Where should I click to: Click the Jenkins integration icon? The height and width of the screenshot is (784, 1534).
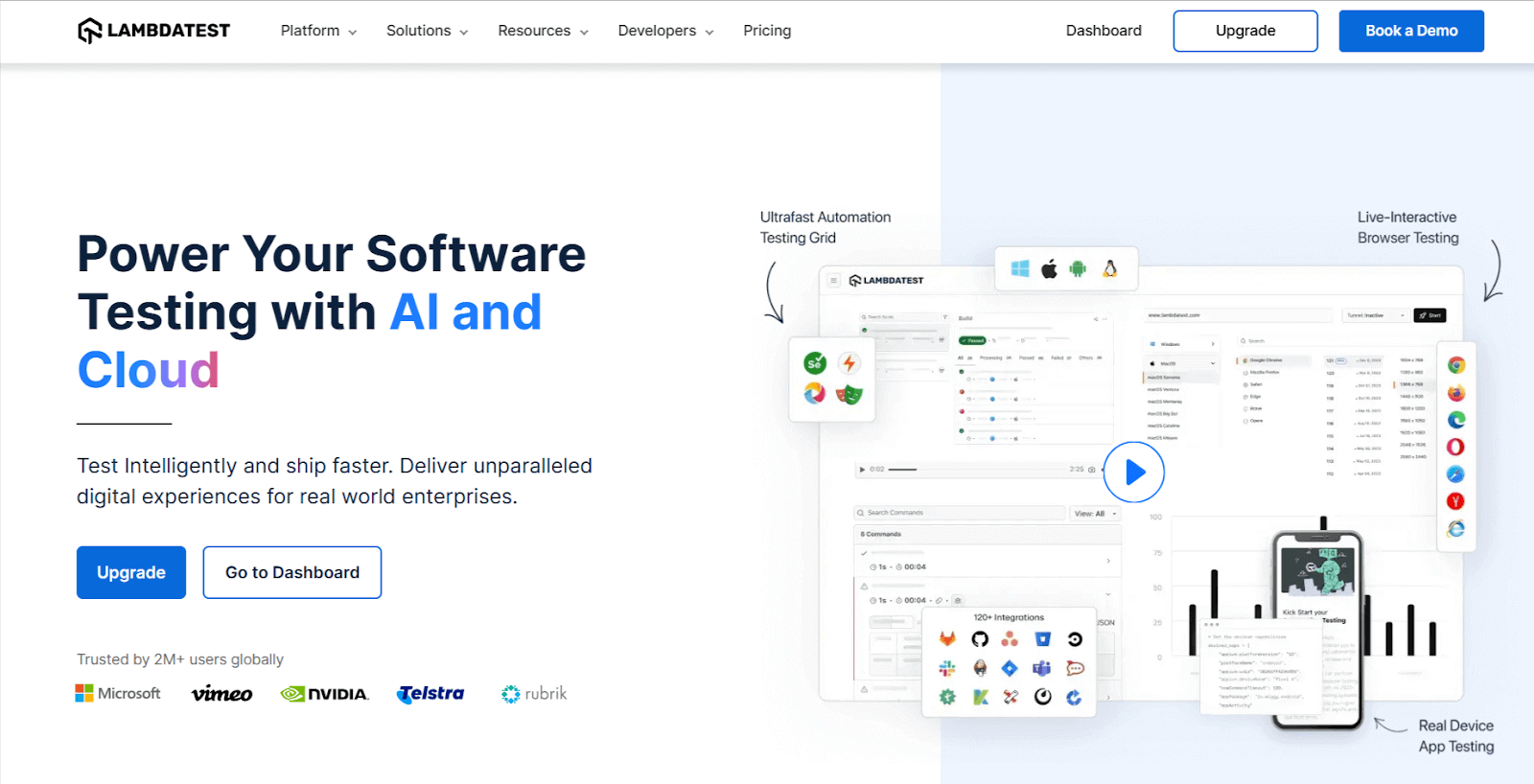tap(980, 668)
